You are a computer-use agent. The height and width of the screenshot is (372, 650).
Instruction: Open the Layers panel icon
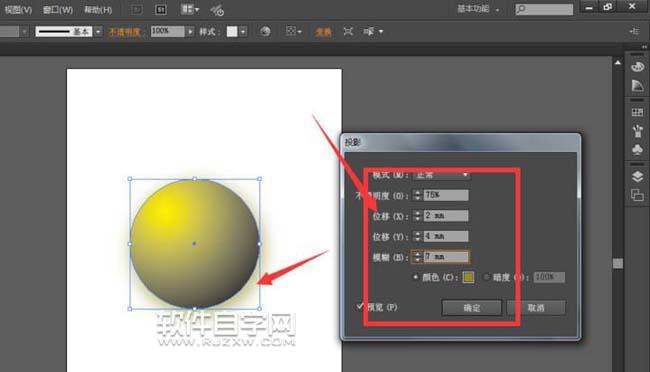(x=638, y=176)
